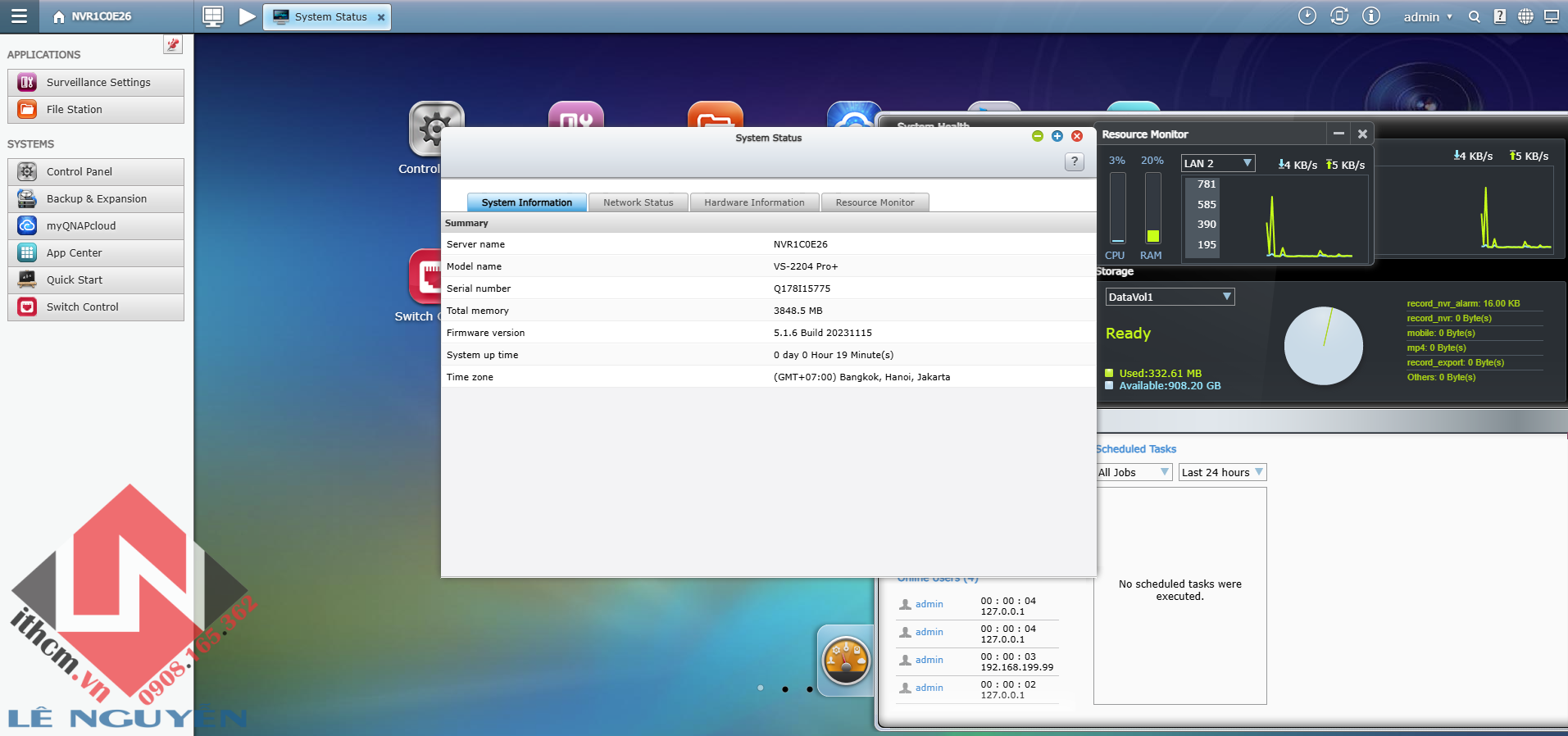Open the Last 24 hours dropdown

pyautogui.click(x=1222, y=472)
